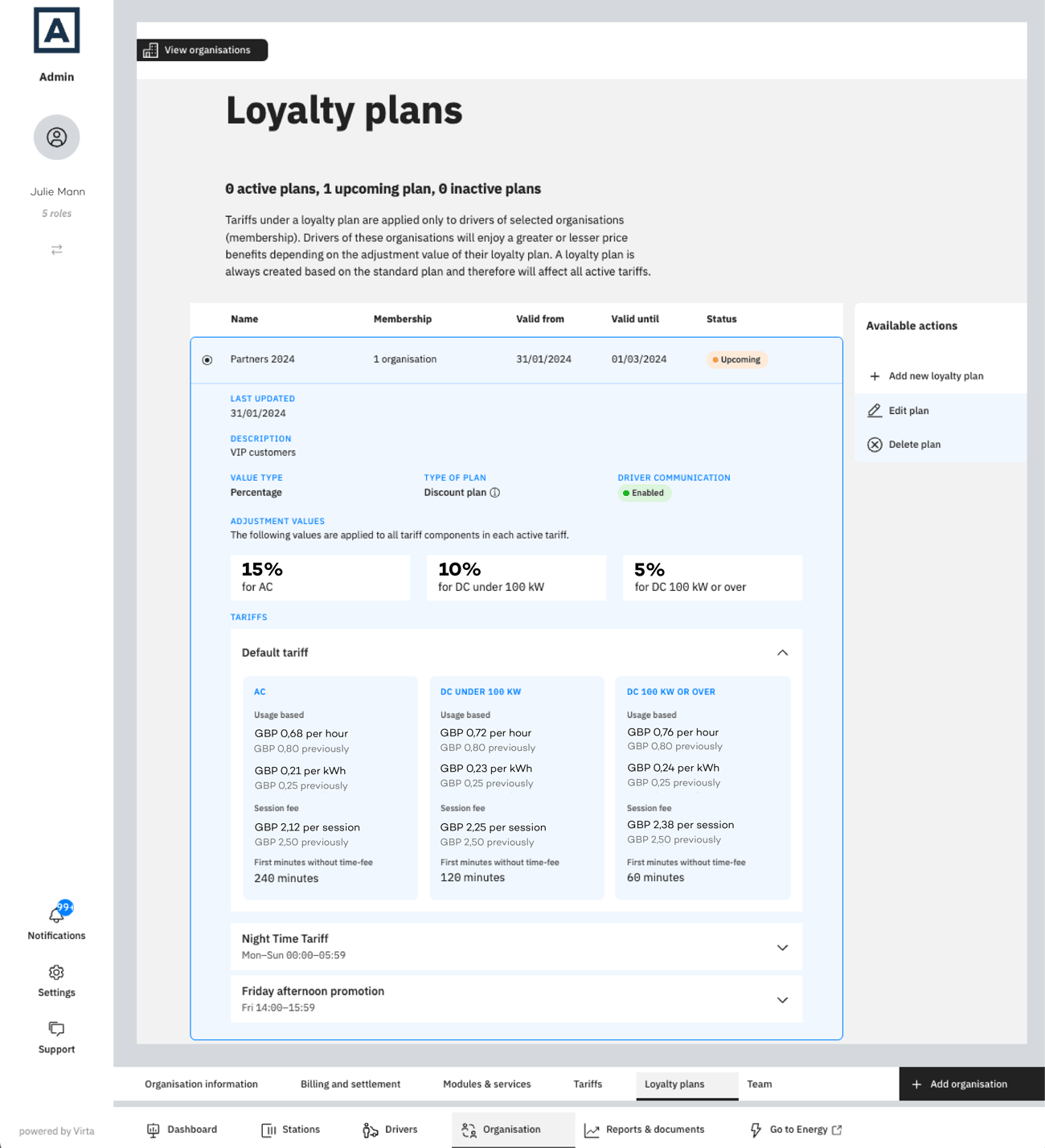Click the plus icon for Add new loyalty plan
This screenshot has height=1148, width=1045.
pyautogui.click(x=875, y=375)
